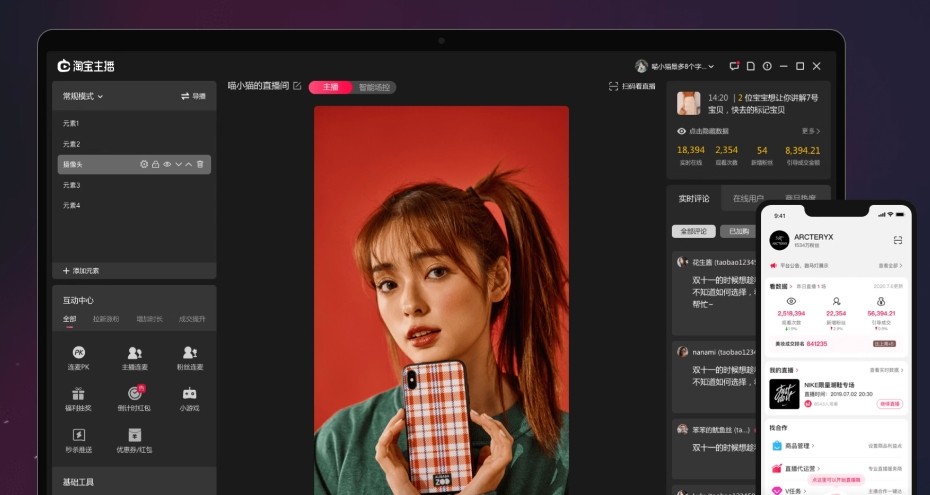
Task: Click the document icon in title bar
Action: pos(751,66)
